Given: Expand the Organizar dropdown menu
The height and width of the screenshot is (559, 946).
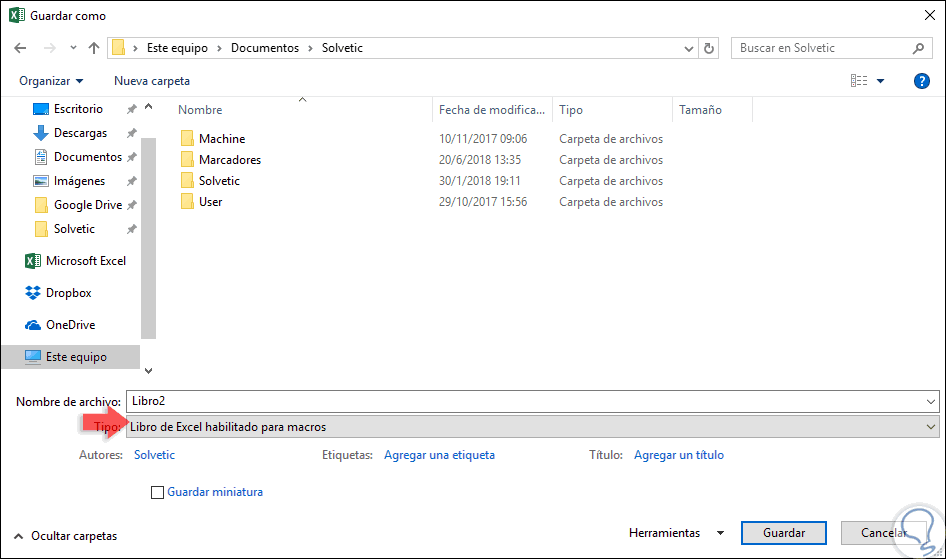Looking at the screenshot, I should click(x=51, y=81).
